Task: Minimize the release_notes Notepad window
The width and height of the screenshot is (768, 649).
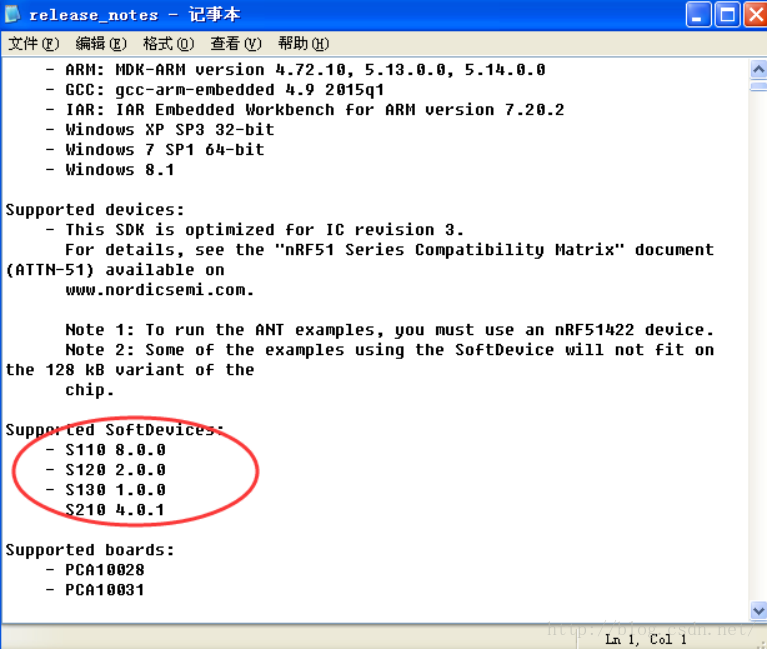Action: [698, 14]
